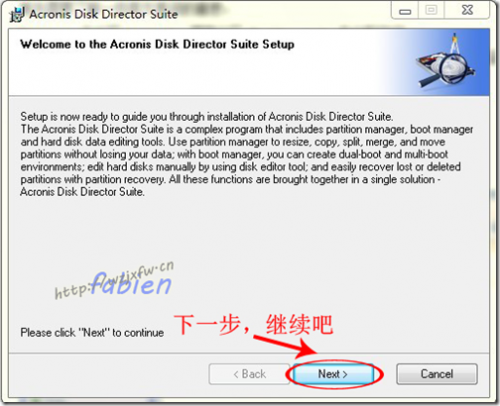This screenshot has width=500, height=406.
Task: Open the installer icon menu in title bar
Action: pos(17,14)
